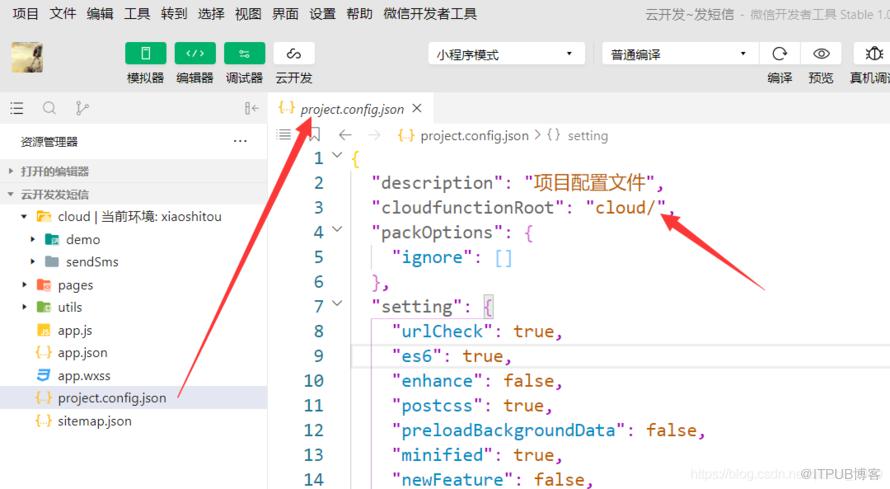The height and width of the screenshot is (489, 890).
Task: Navigate back with the left arrow
Action: point(345,135)
